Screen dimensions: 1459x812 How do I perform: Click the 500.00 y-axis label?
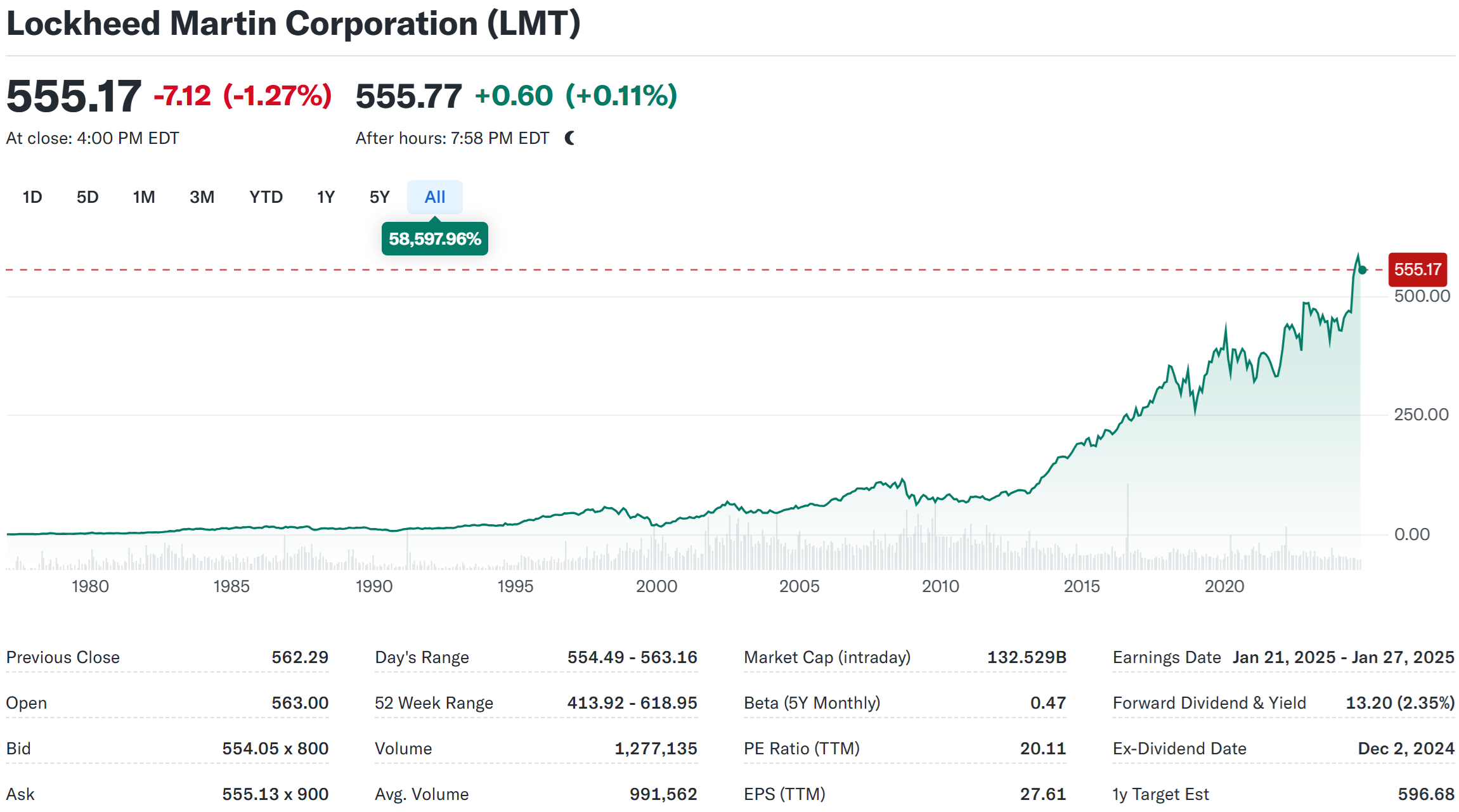point(1422,296)
